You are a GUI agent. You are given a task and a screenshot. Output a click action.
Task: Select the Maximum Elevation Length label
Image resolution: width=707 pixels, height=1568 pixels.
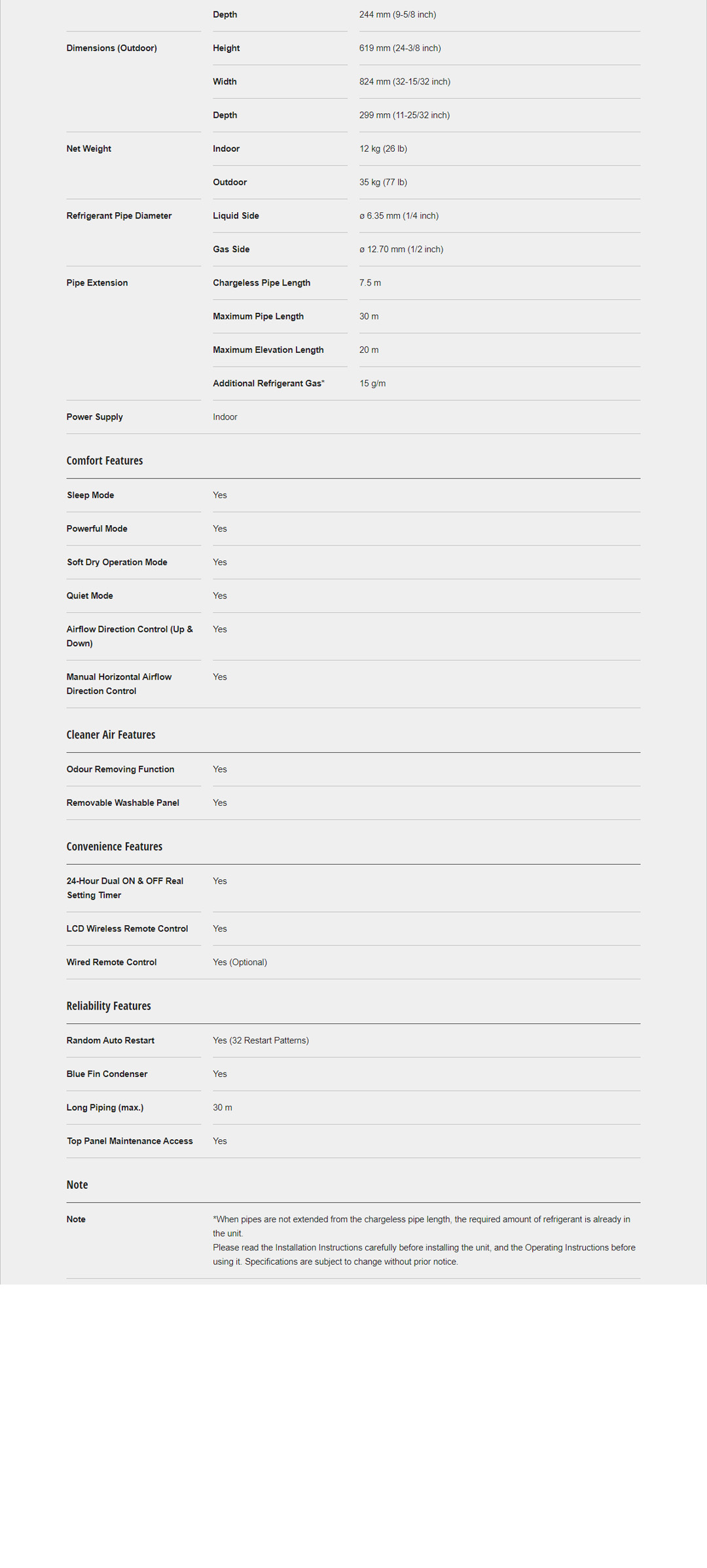(268, 350)
